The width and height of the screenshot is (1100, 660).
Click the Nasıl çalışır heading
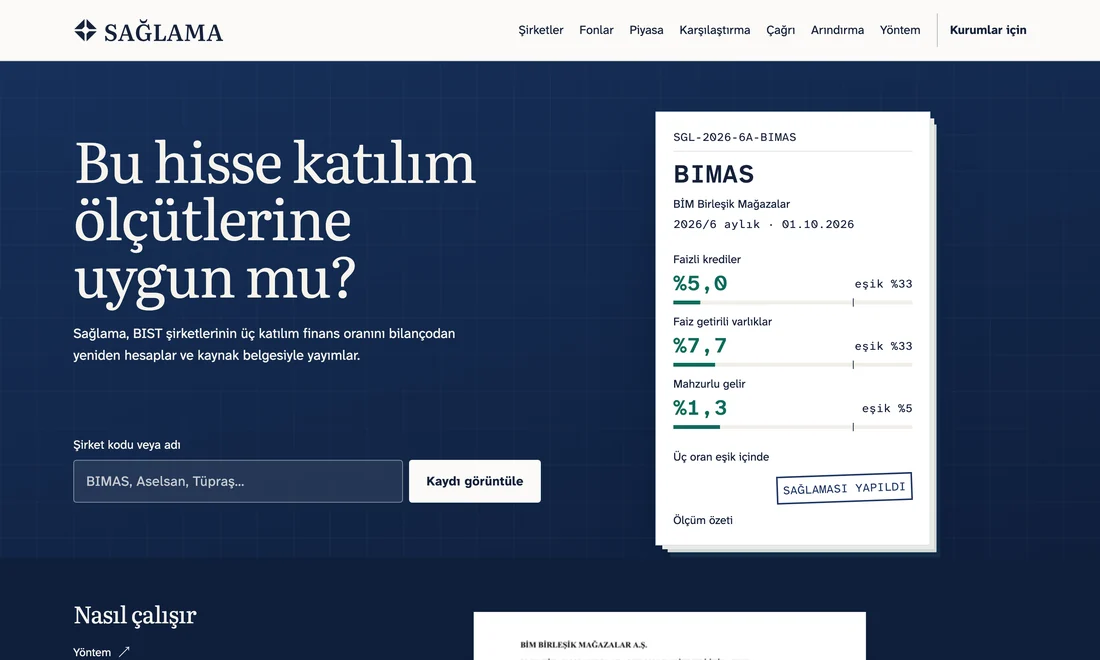pyautogui.click(x=135, y=615)
